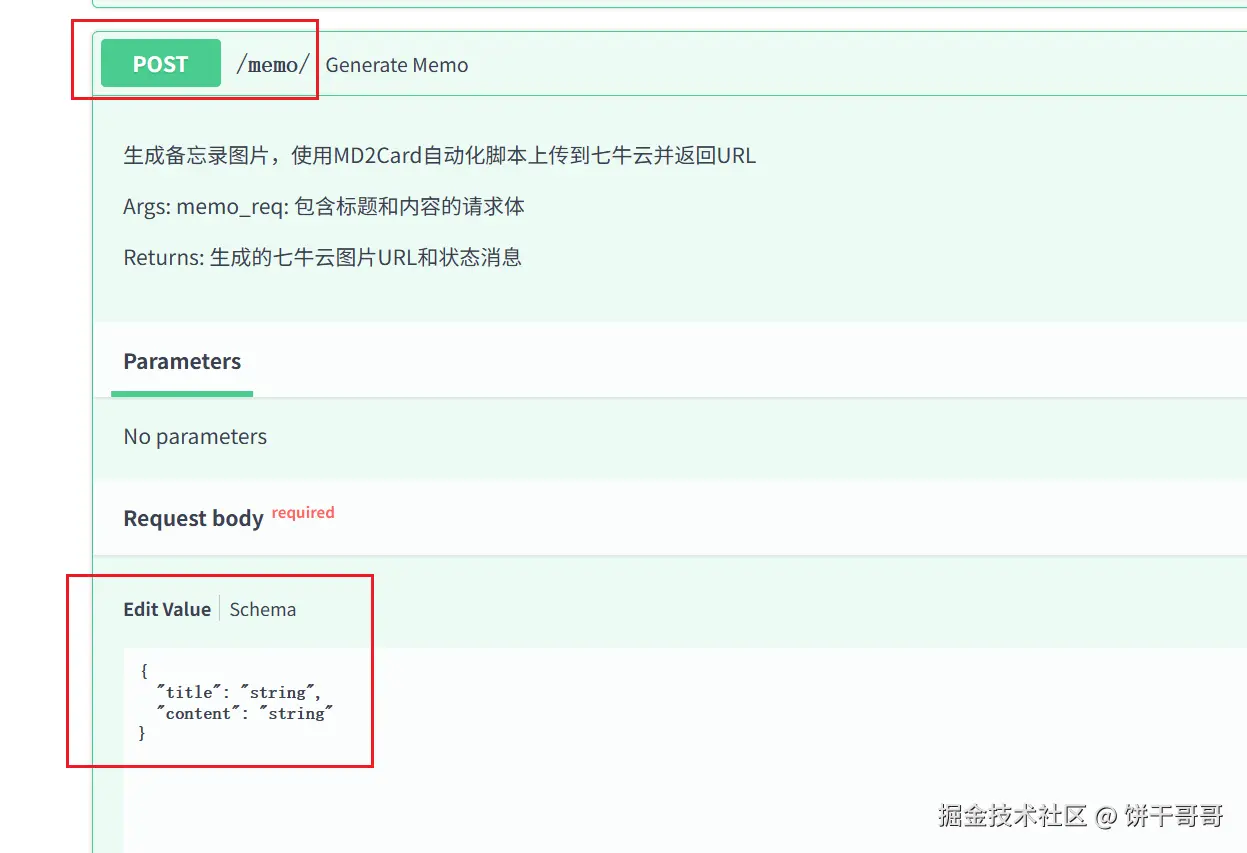Click the /memo/ endpoint path
Image resolution: width=1247 pixels, height=853 pixels.
click(x=272, y=65)
